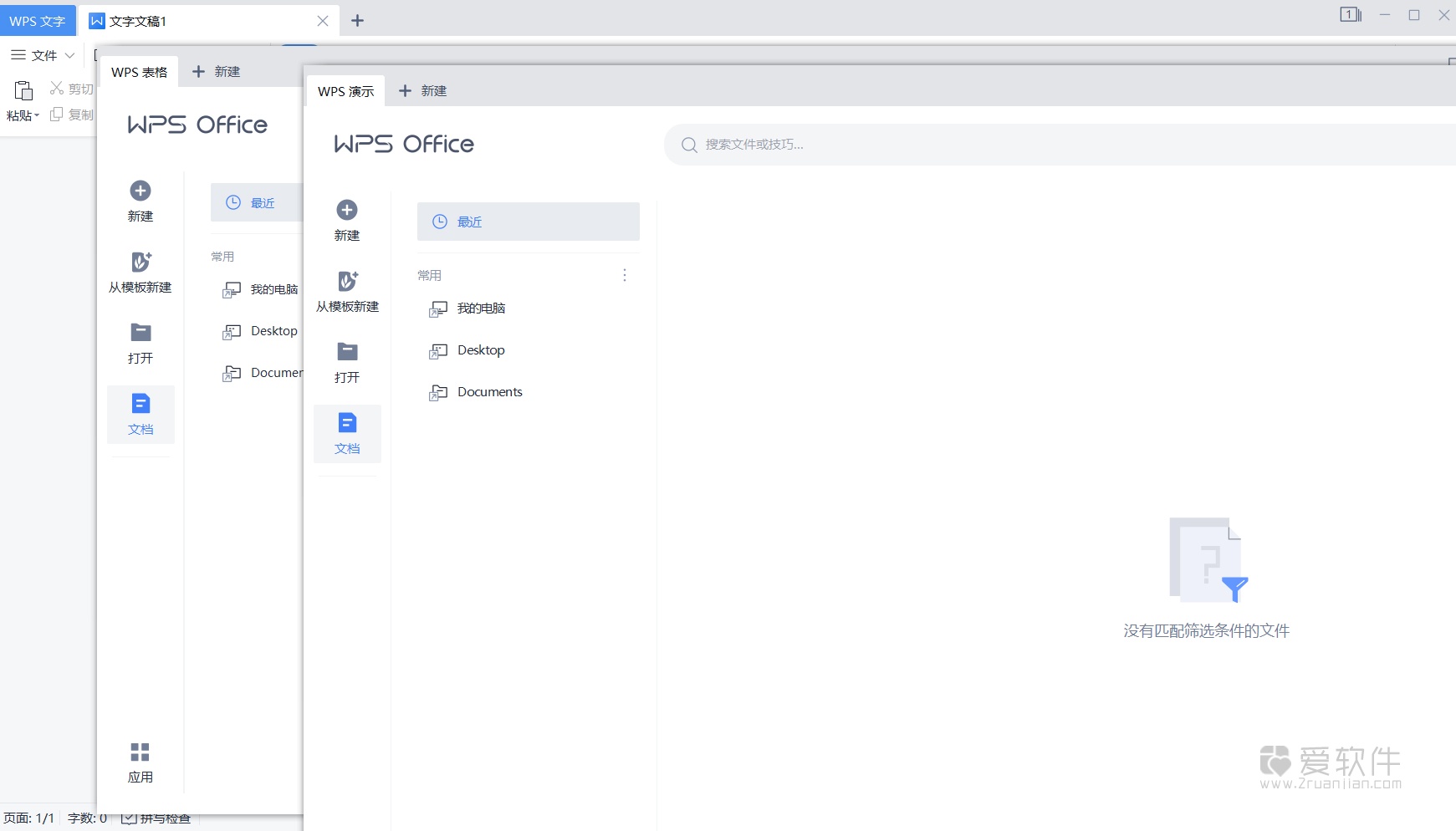Switch to WPS 演示 tab
This screenshot has width=1456, height=831.
click(345, 91)
